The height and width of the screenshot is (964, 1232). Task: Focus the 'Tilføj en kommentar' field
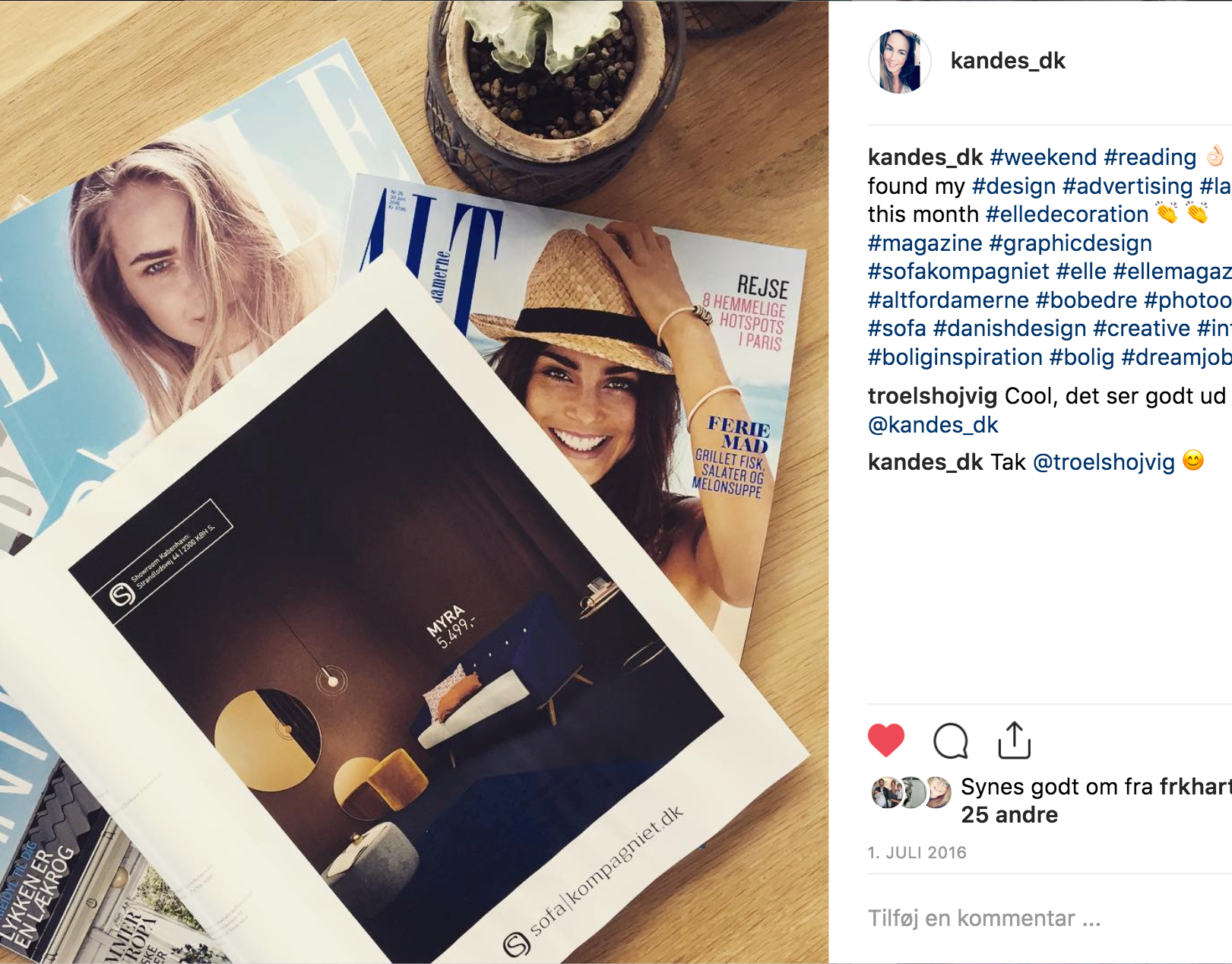[1050, 918]
